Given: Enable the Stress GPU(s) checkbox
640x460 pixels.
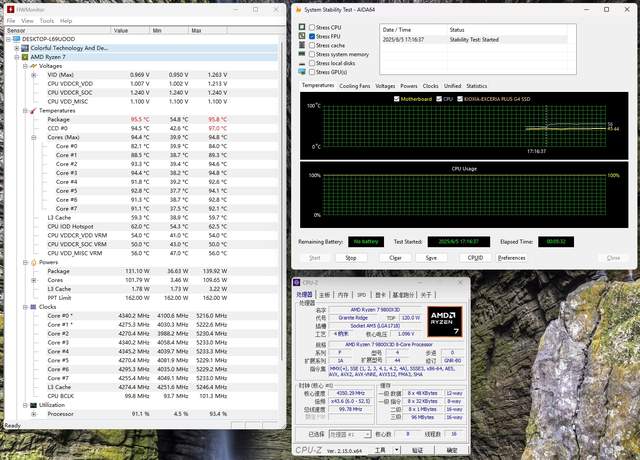Looking at the screenshot, I should coord(312,72).
